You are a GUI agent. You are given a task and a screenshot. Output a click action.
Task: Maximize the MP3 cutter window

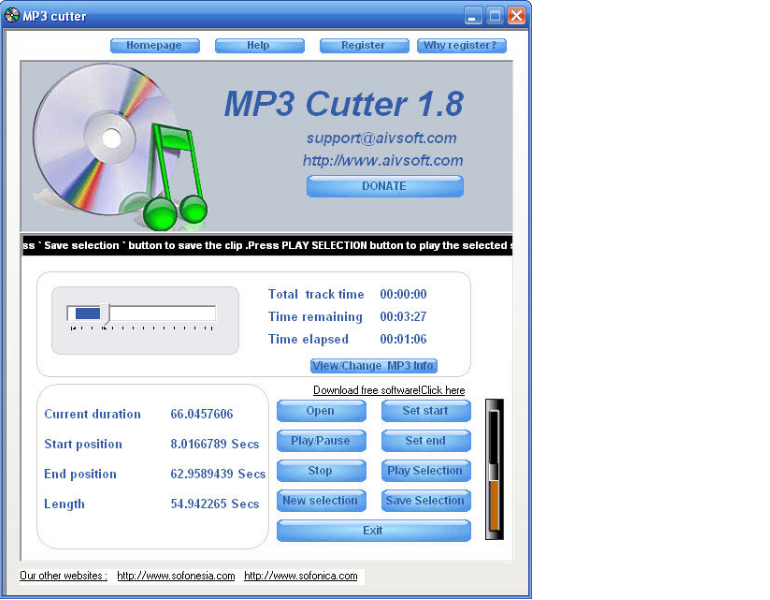click(495, 16)
